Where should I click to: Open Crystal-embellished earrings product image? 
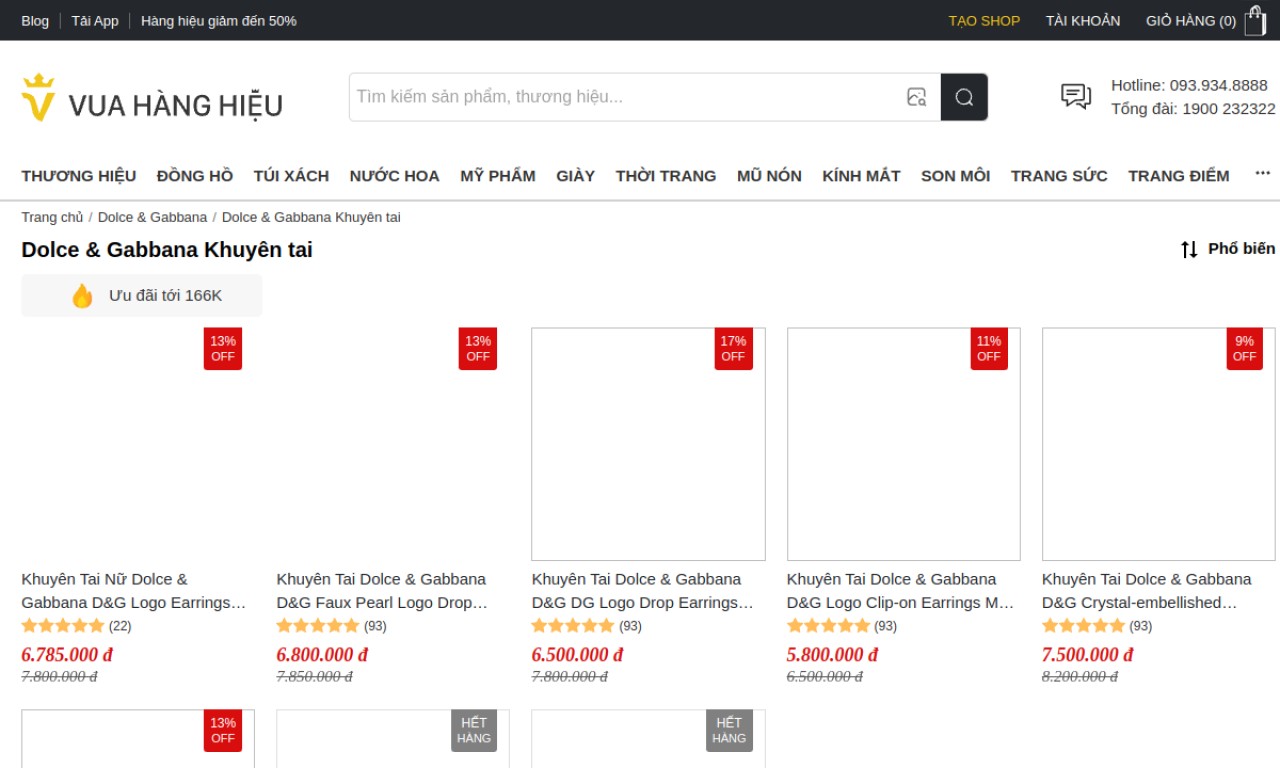tap(1159, 444)
